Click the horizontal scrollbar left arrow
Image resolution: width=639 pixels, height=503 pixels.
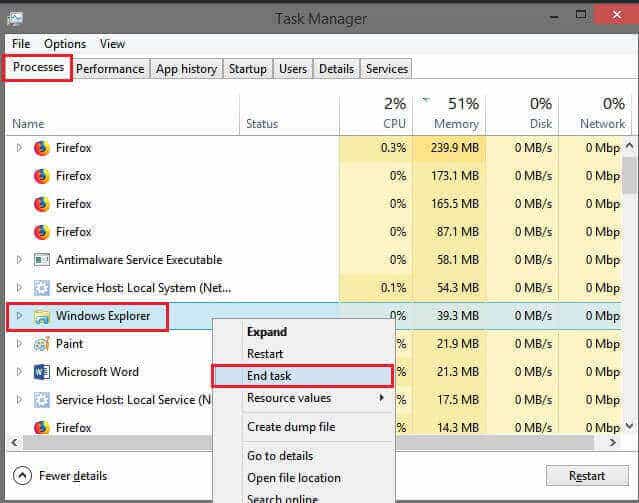coord(15,442)
